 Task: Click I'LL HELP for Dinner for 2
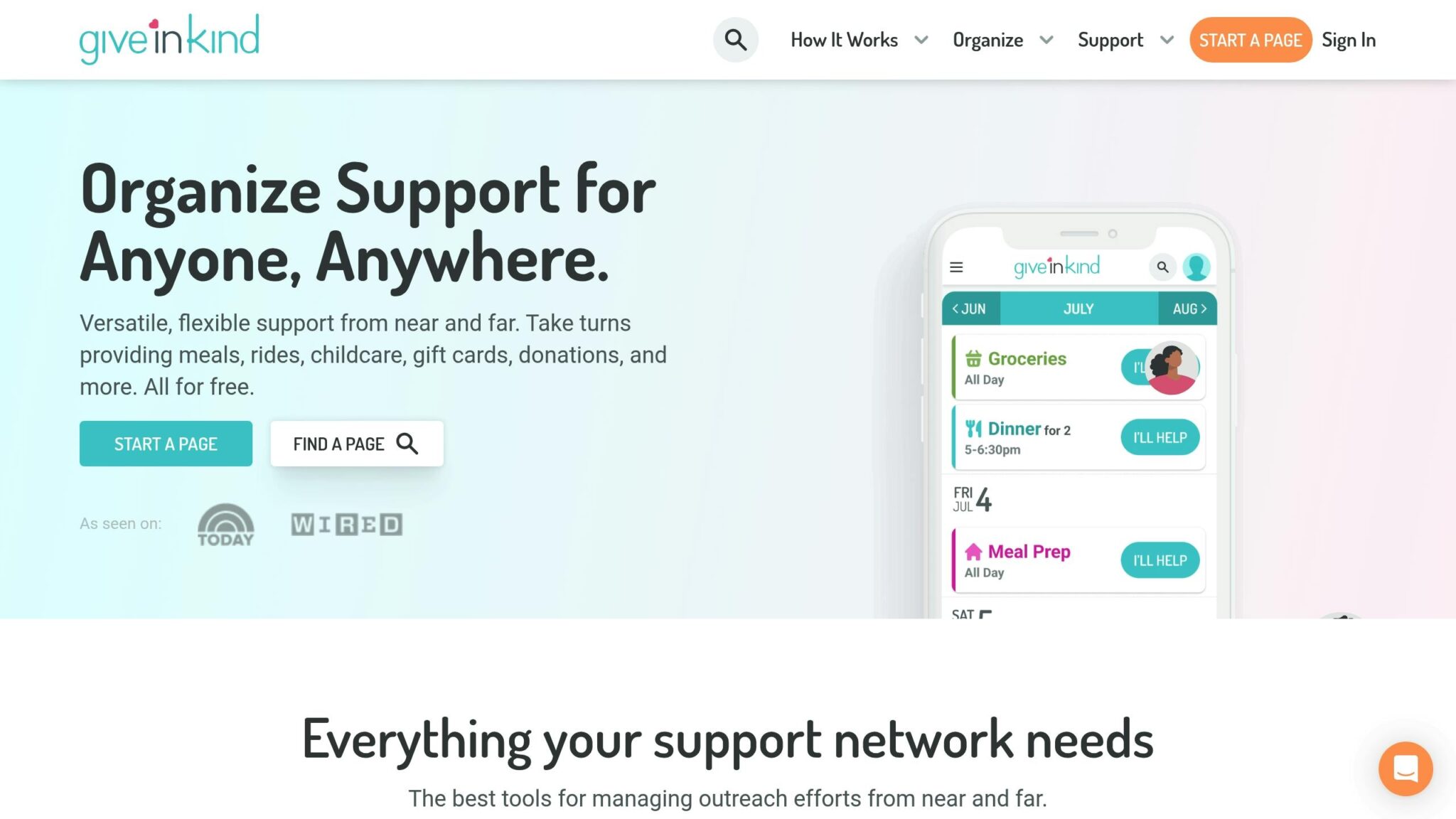tap(1160, 437)
